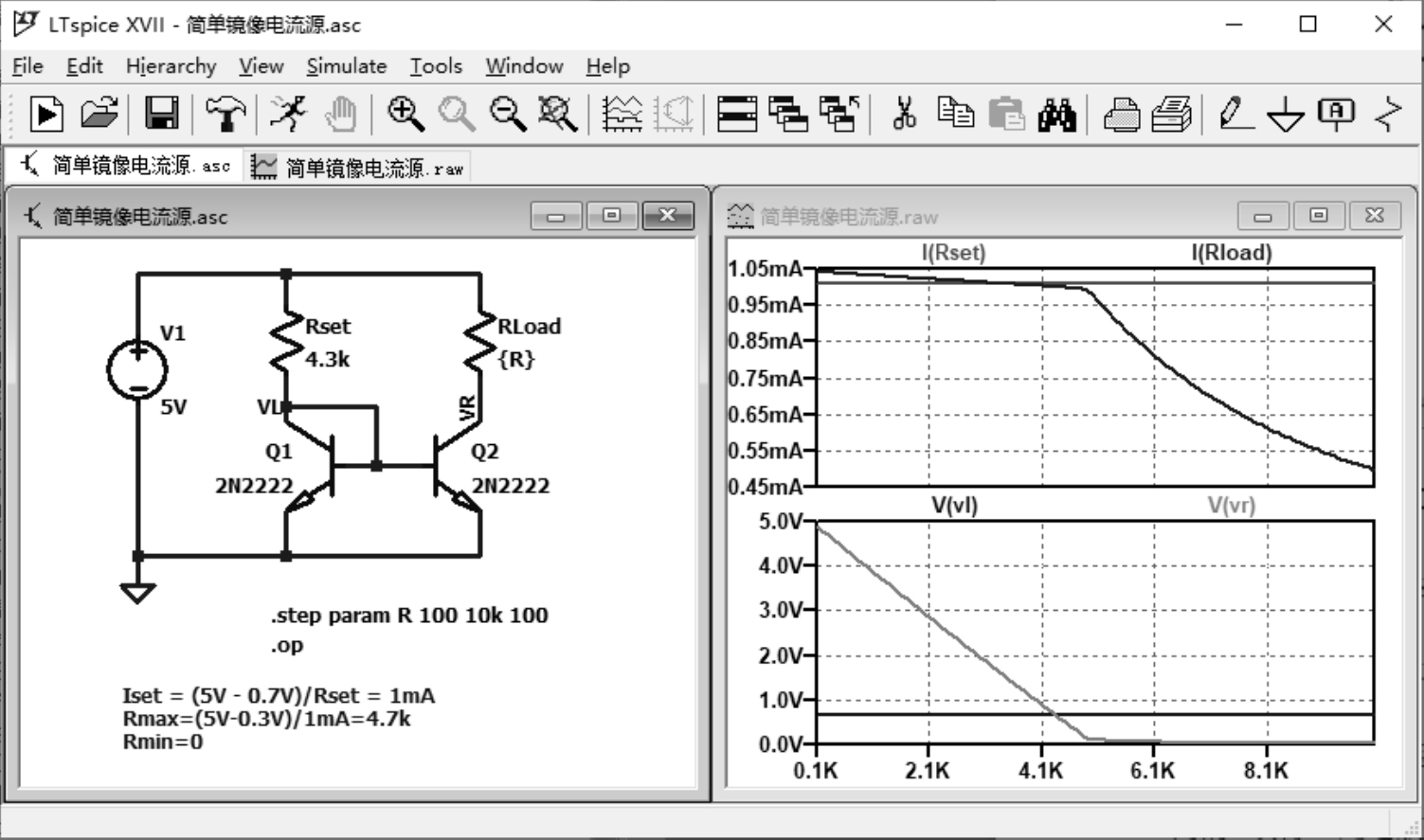
Task: Minimize the 简单镜像电流源.raw plot window
Action: tap(1263, 216)
